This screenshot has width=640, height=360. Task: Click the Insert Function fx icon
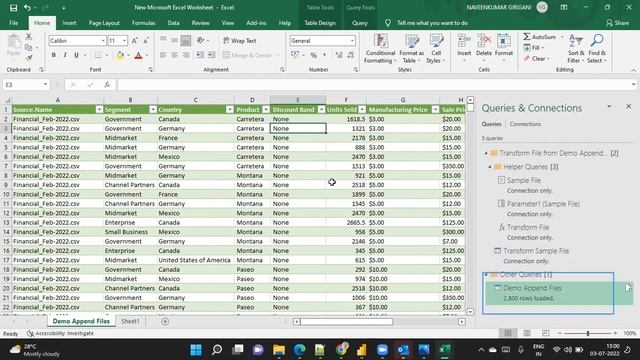107,84
